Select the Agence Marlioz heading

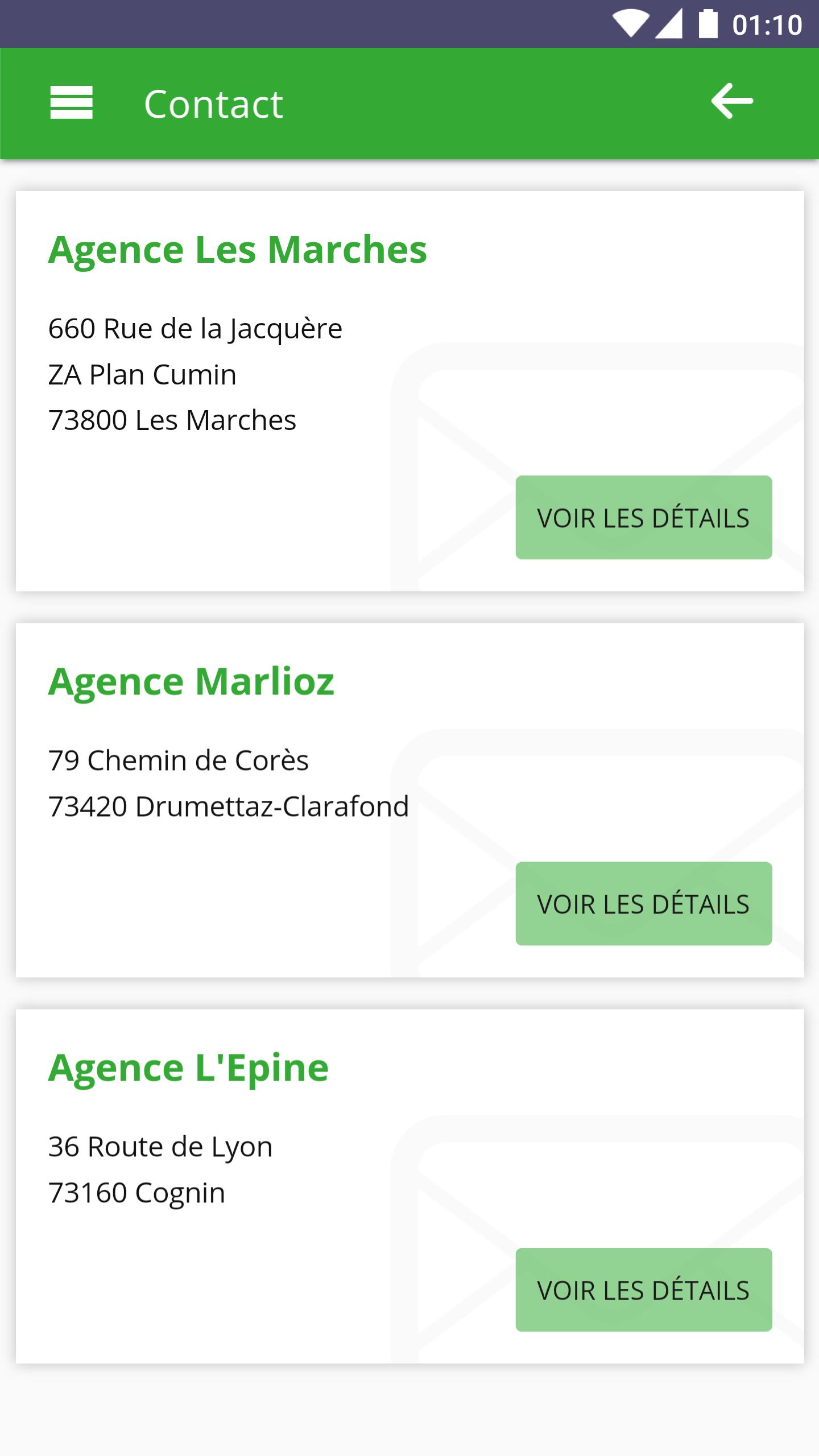pos(191,681)
